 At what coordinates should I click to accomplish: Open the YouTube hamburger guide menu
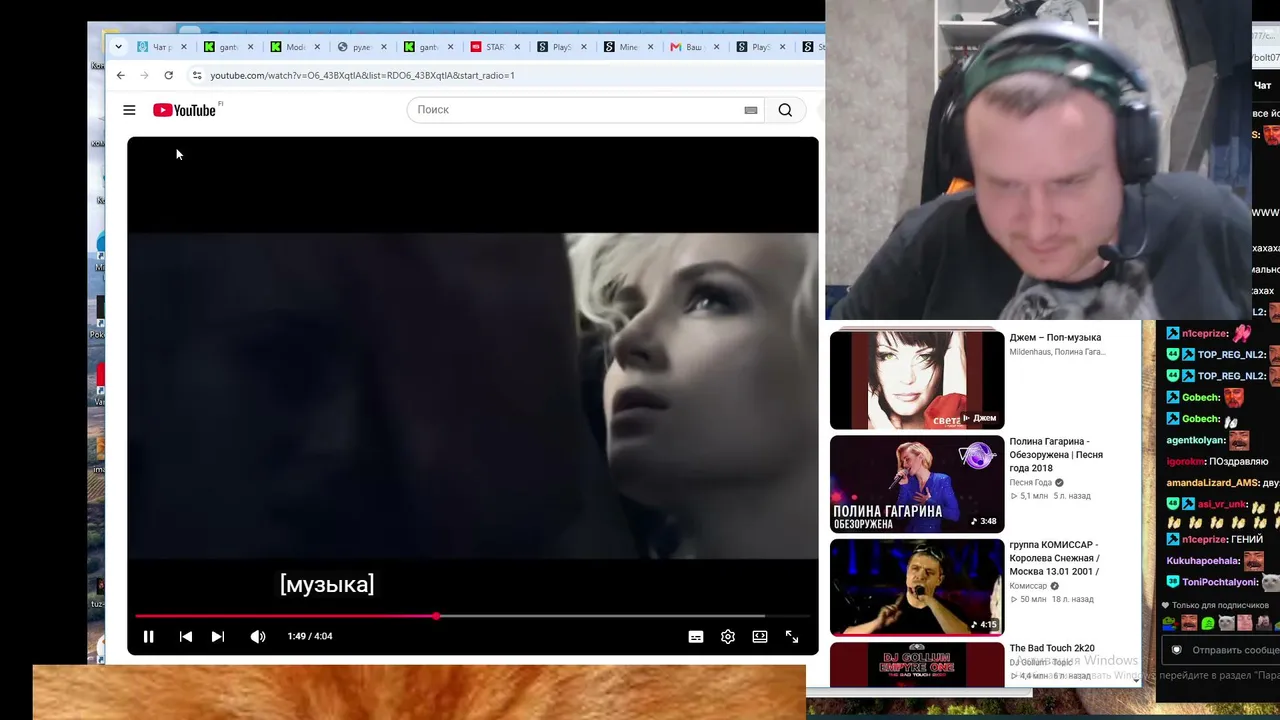pos(129,110)
